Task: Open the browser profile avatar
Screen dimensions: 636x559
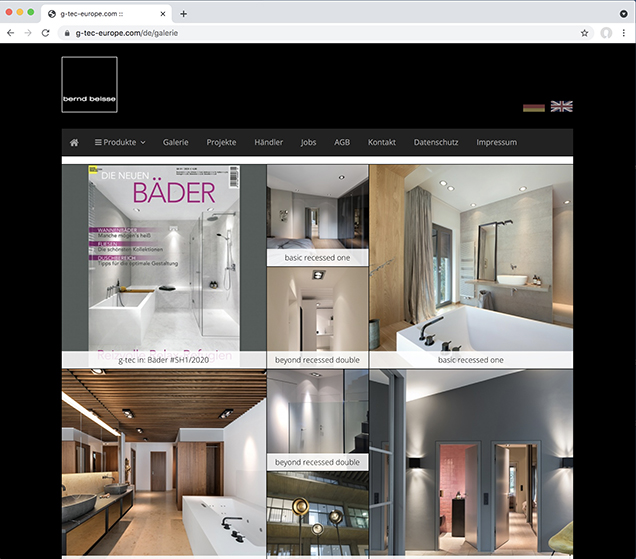Action: point(606,33)
